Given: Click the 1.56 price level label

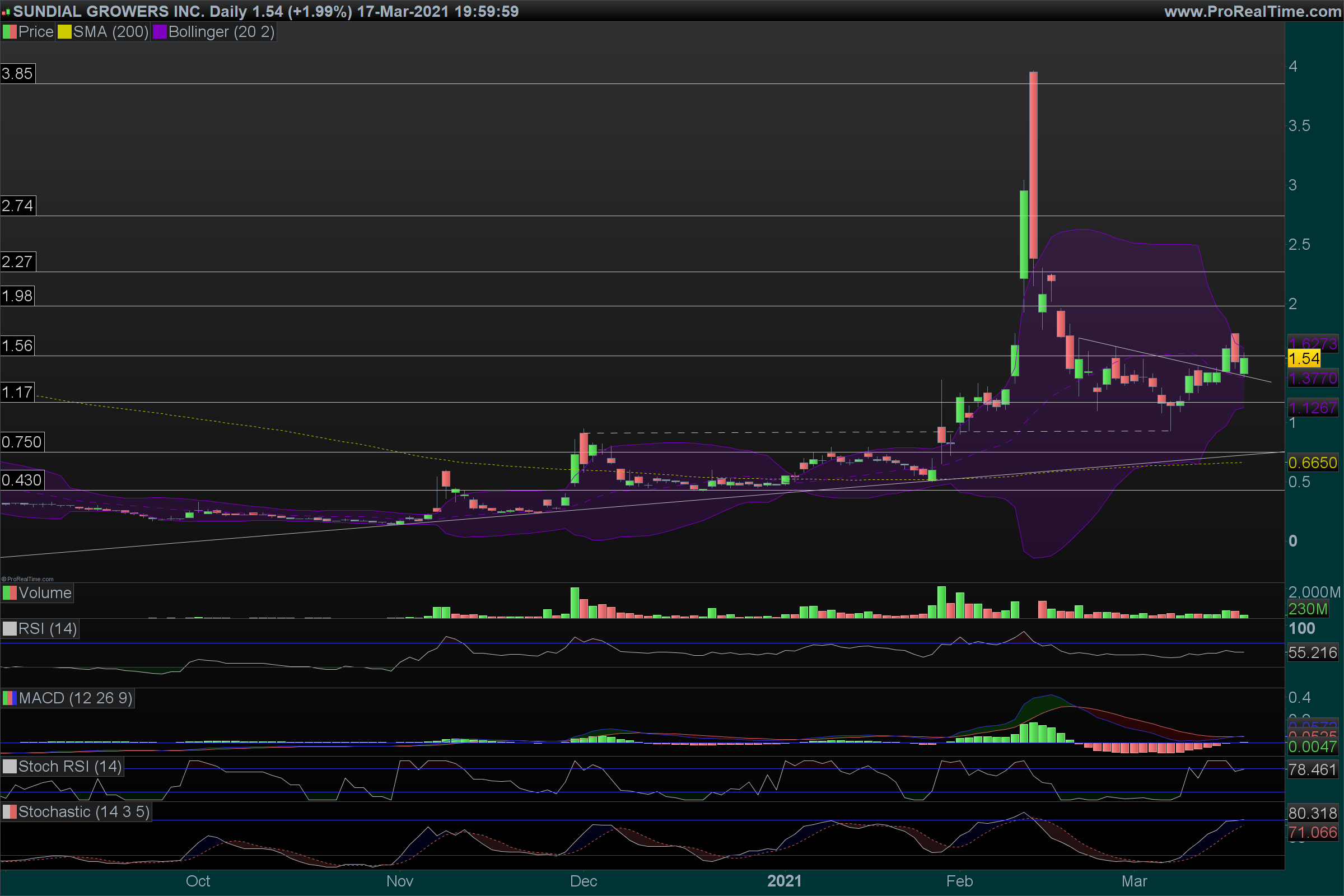Looking at the screenshot, I should point(18,346).
